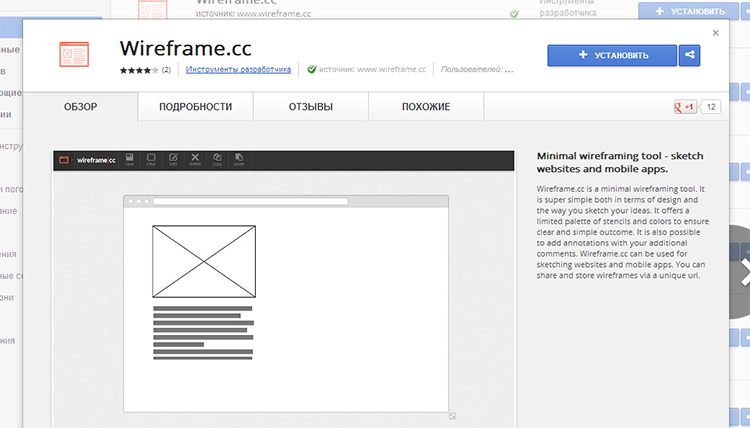Click the Пользователей count text

[x=477, y=69]
